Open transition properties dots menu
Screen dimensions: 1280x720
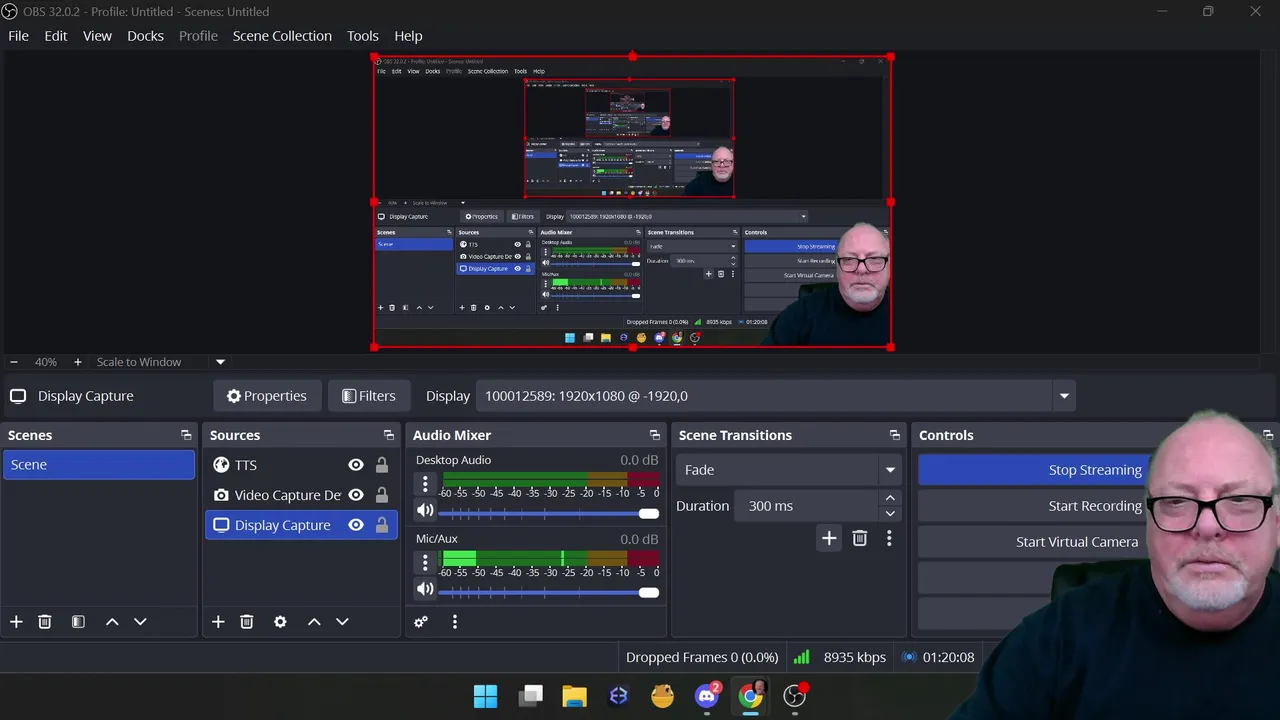pyautogui.click(x=889, y=538)
